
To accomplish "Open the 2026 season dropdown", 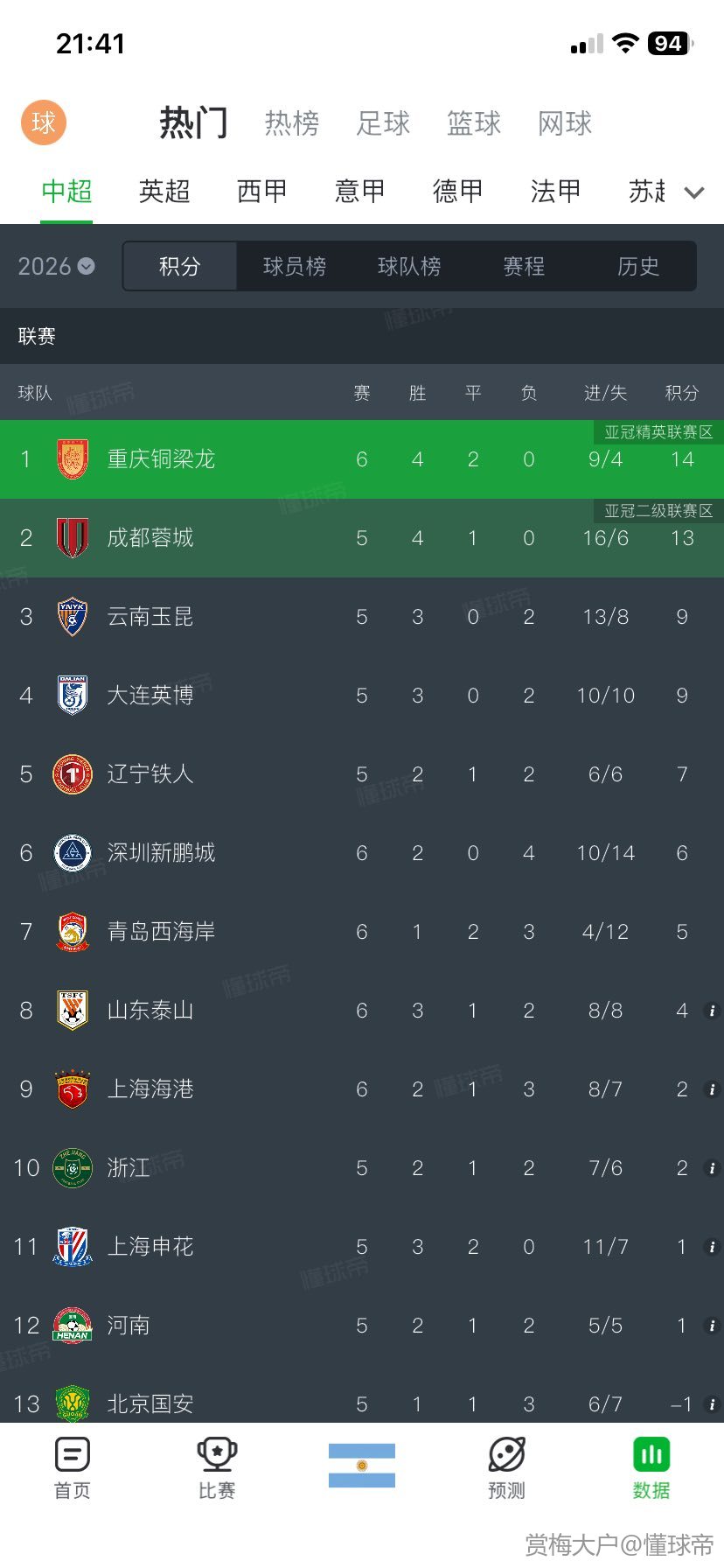I will [57, 266].
